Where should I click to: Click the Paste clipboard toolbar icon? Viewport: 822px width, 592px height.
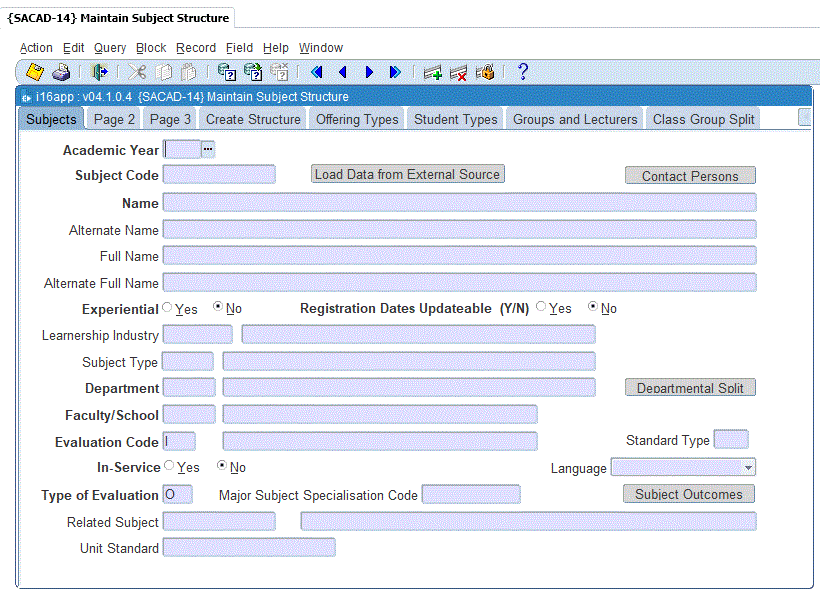188,72
